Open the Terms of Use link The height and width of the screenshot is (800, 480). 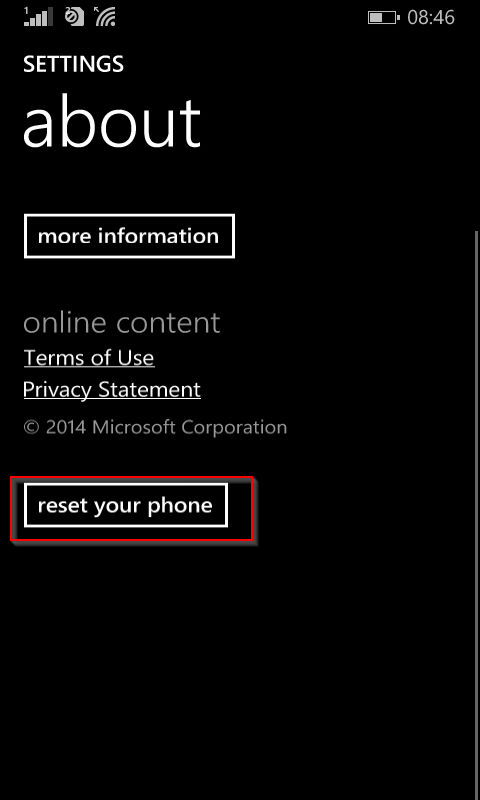tap(89, 358)
